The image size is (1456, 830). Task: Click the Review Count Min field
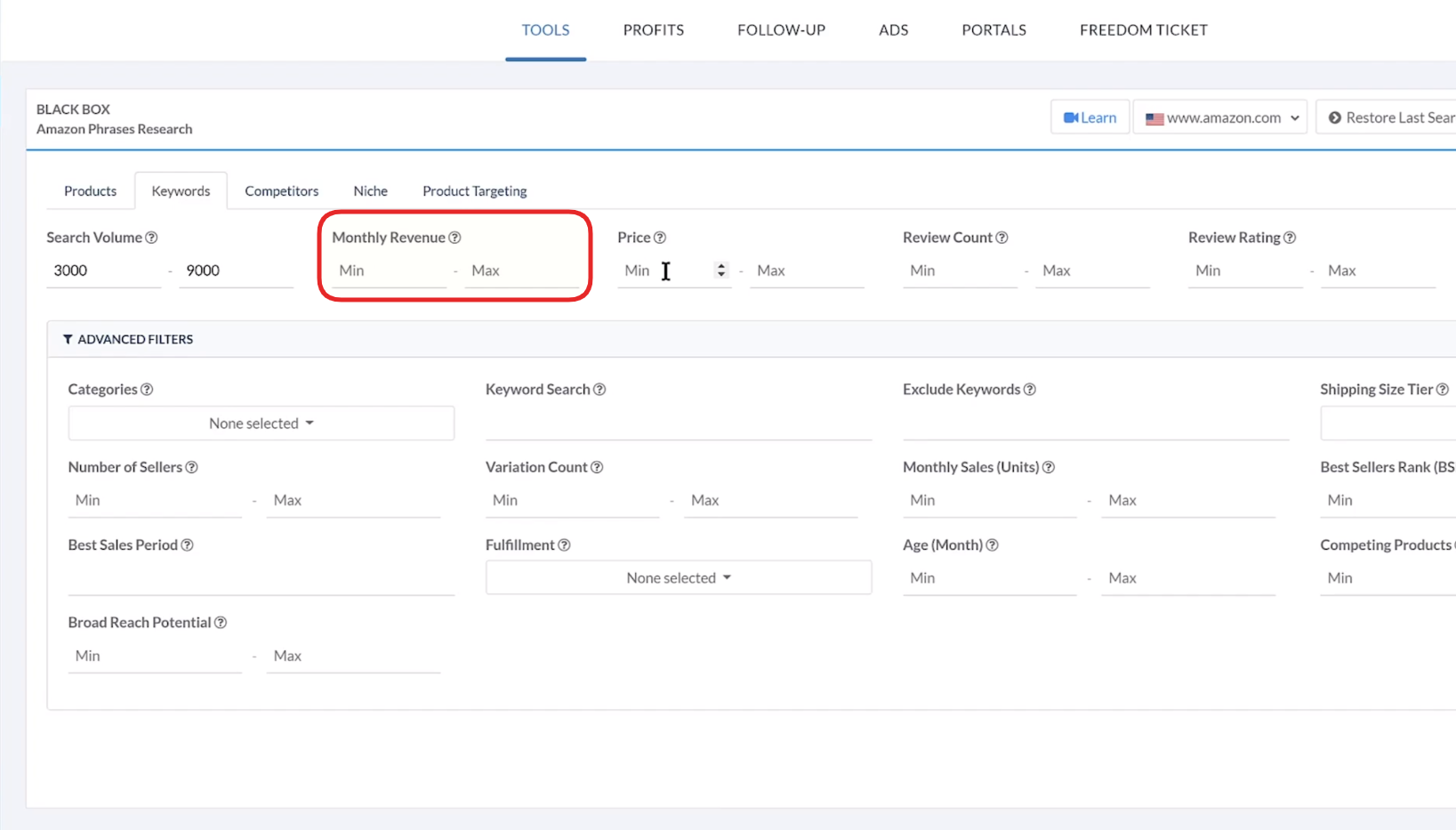[x=960, y=270]
